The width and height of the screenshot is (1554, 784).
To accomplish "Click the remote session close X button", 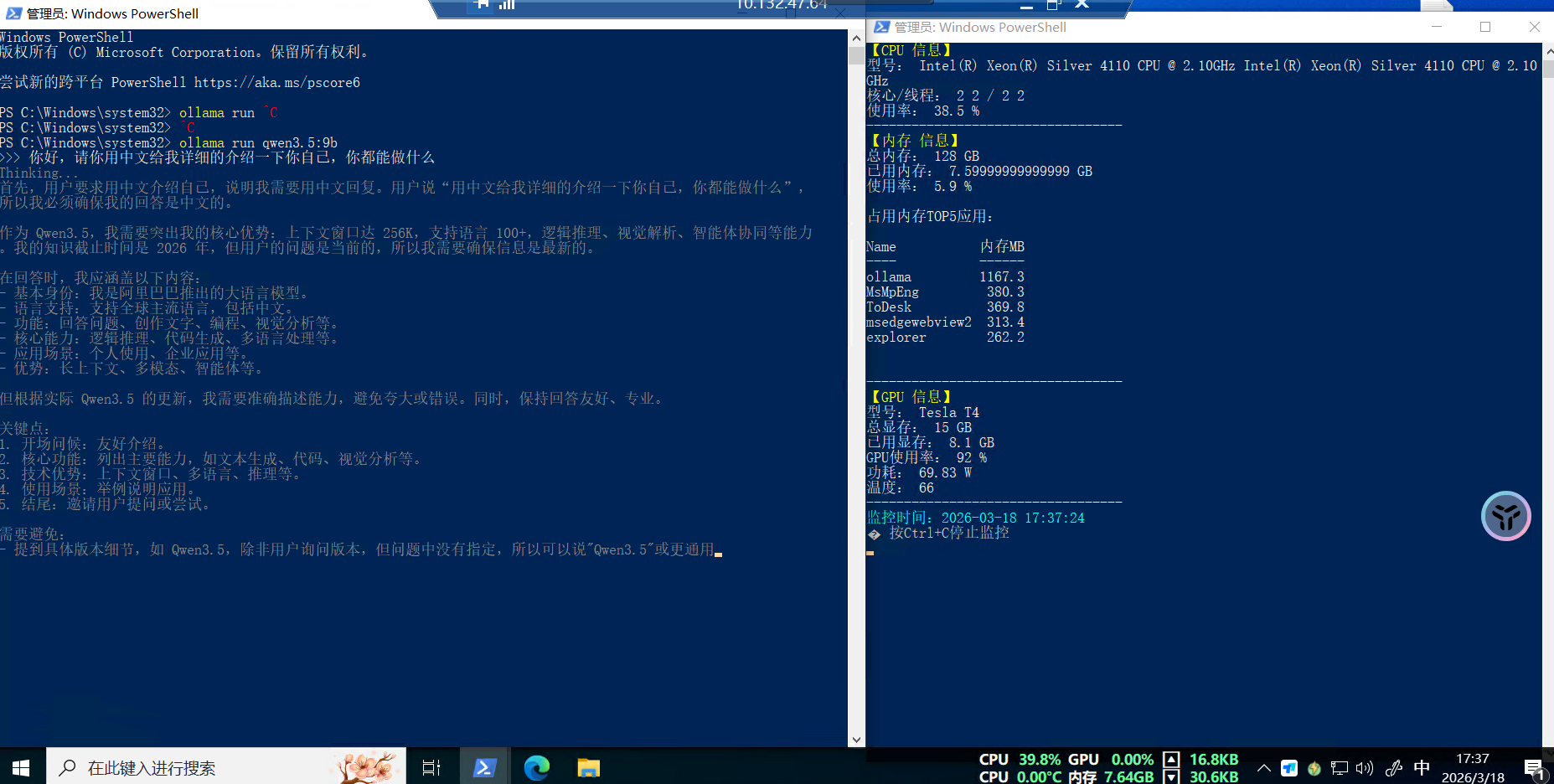I will (1082, 4).
